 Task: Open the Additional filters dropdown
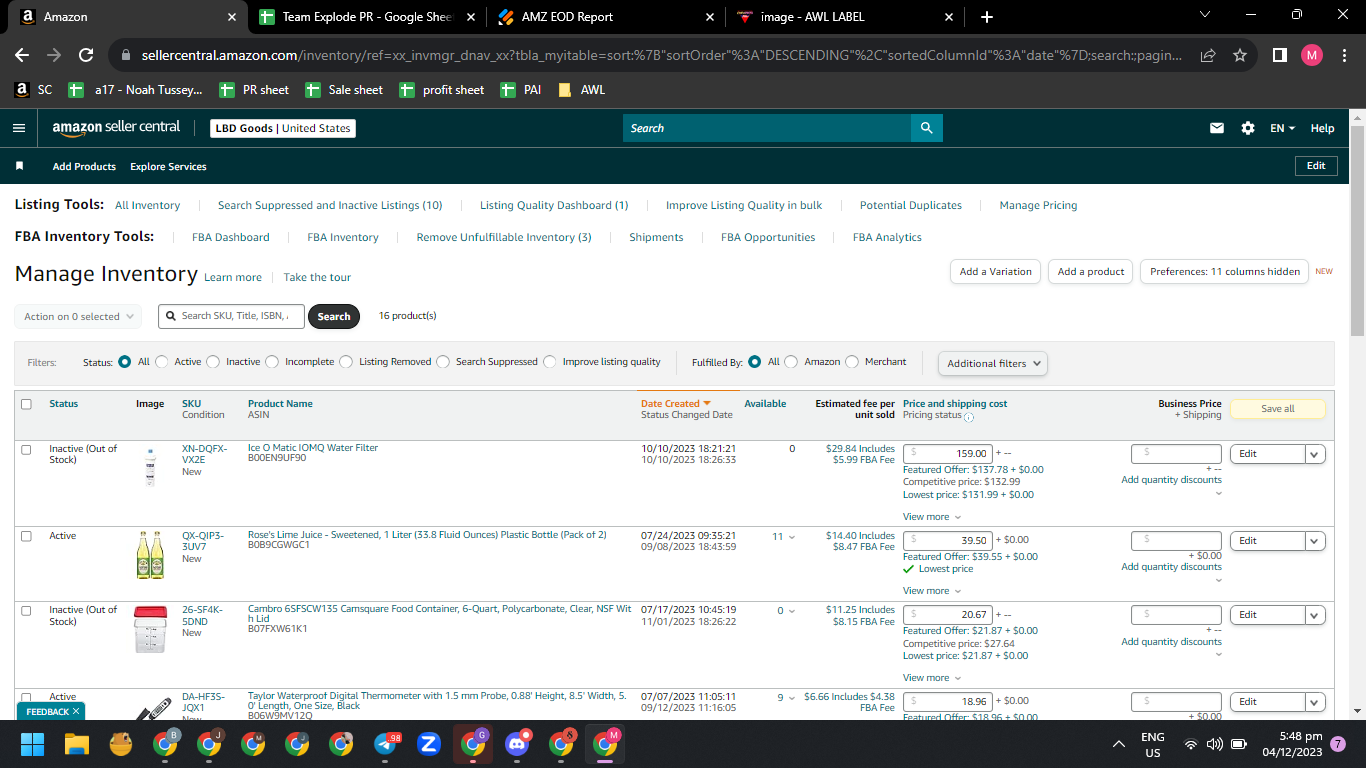993,363
